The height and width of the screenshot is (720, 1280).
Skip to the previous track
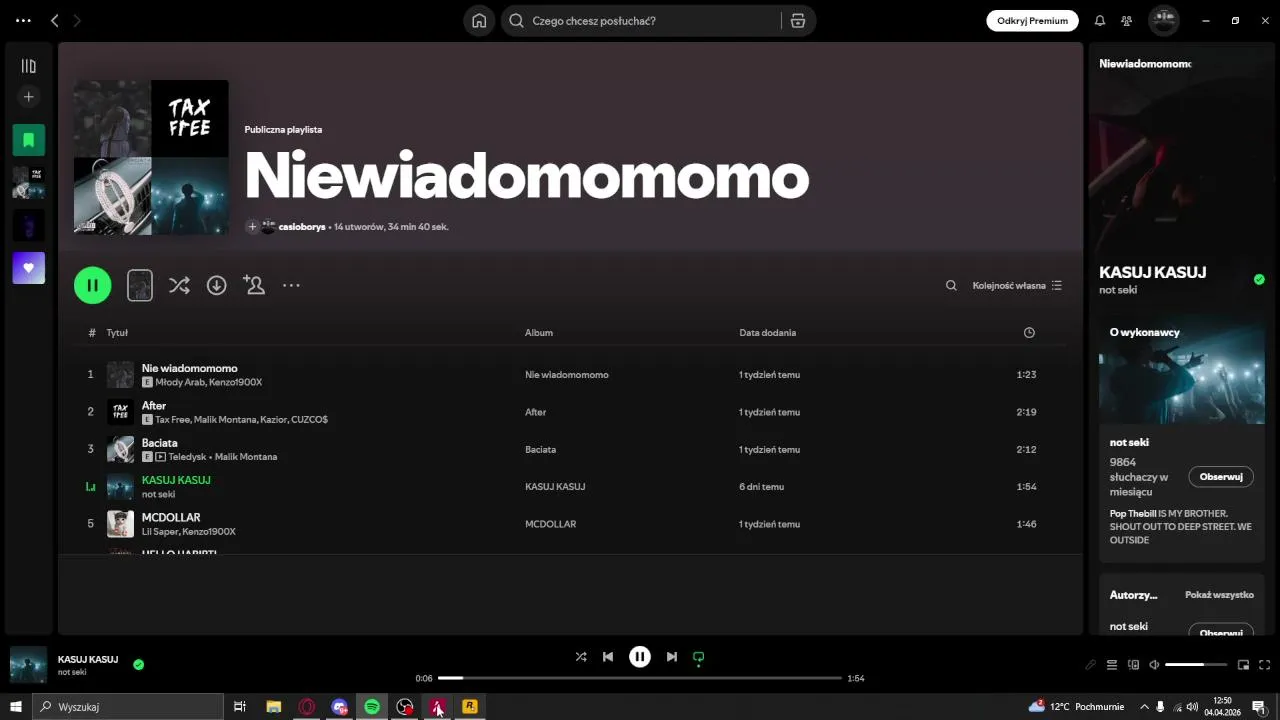pos(608,657)
